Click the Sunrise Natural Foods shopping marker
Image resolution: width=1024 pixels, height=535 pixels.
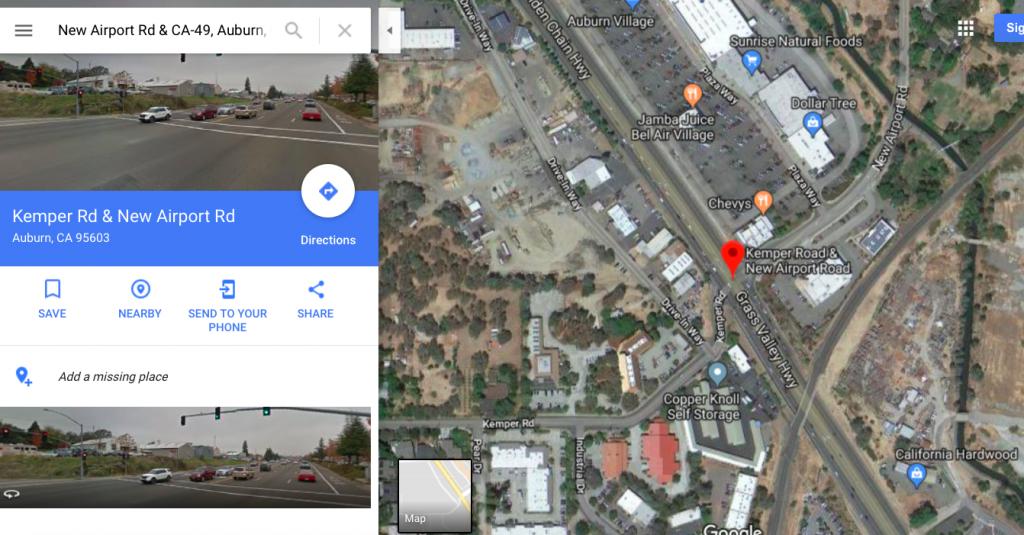[x=751, y=62]
